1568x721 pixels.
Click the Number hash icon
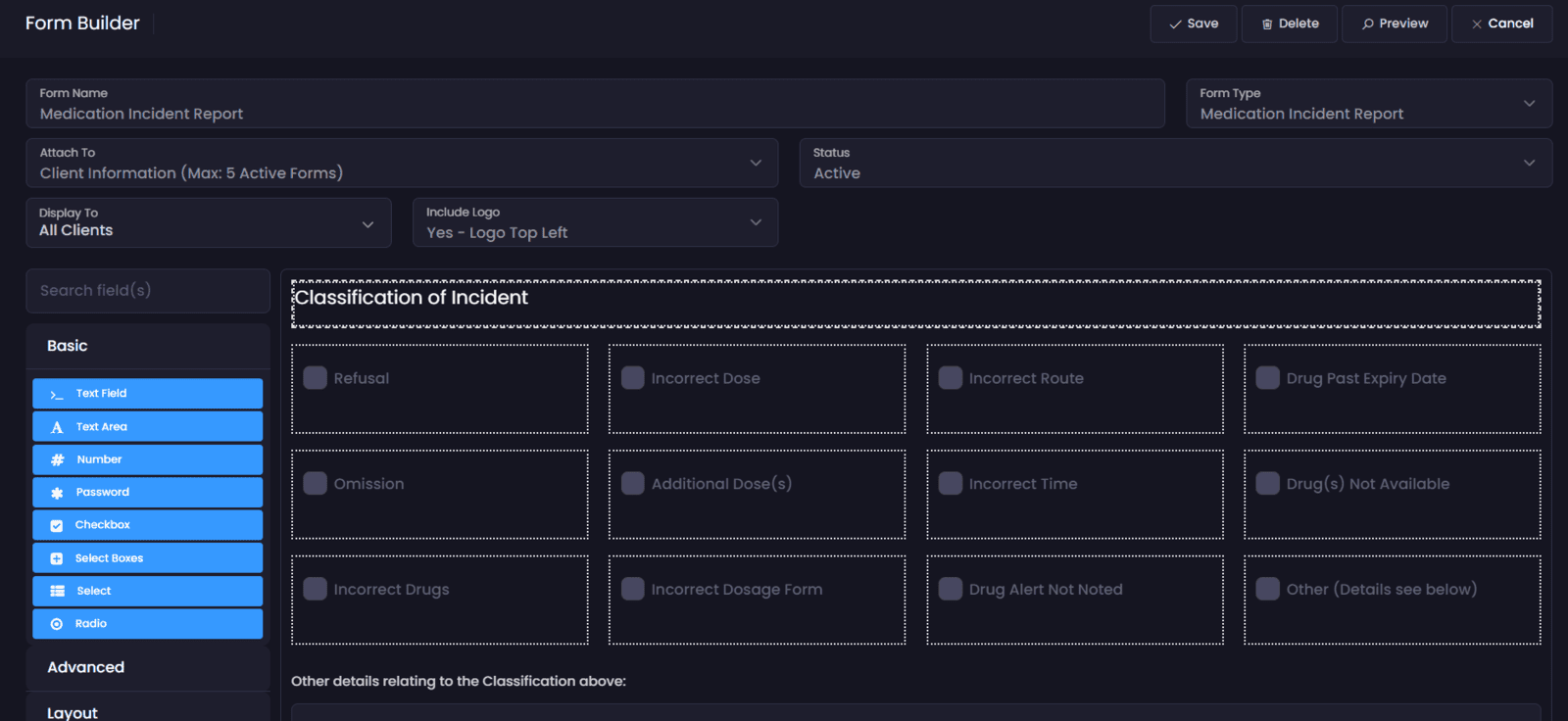[x=57, y=459]
